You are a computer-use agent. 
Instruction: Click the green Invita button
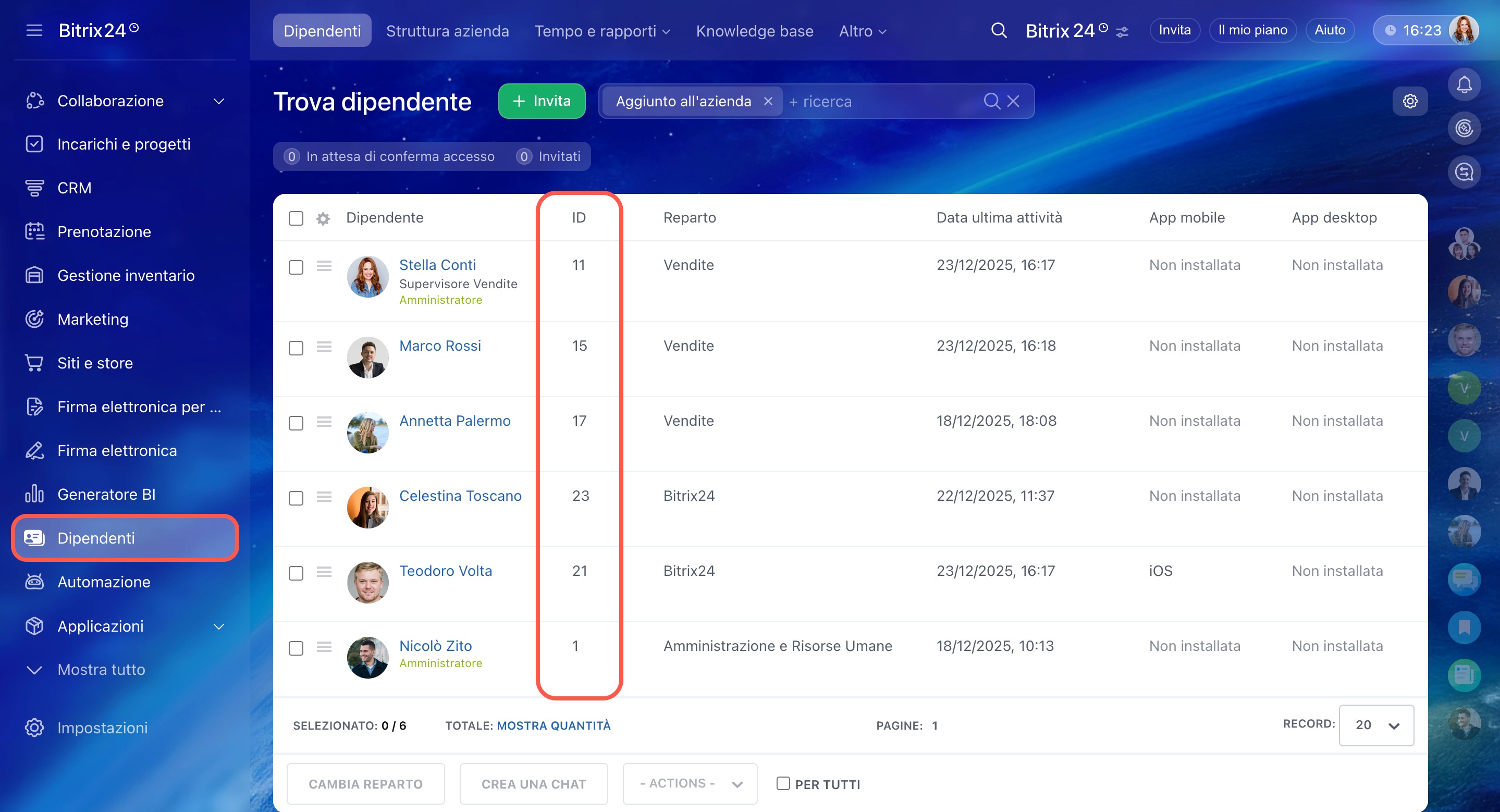click(542, 101)
